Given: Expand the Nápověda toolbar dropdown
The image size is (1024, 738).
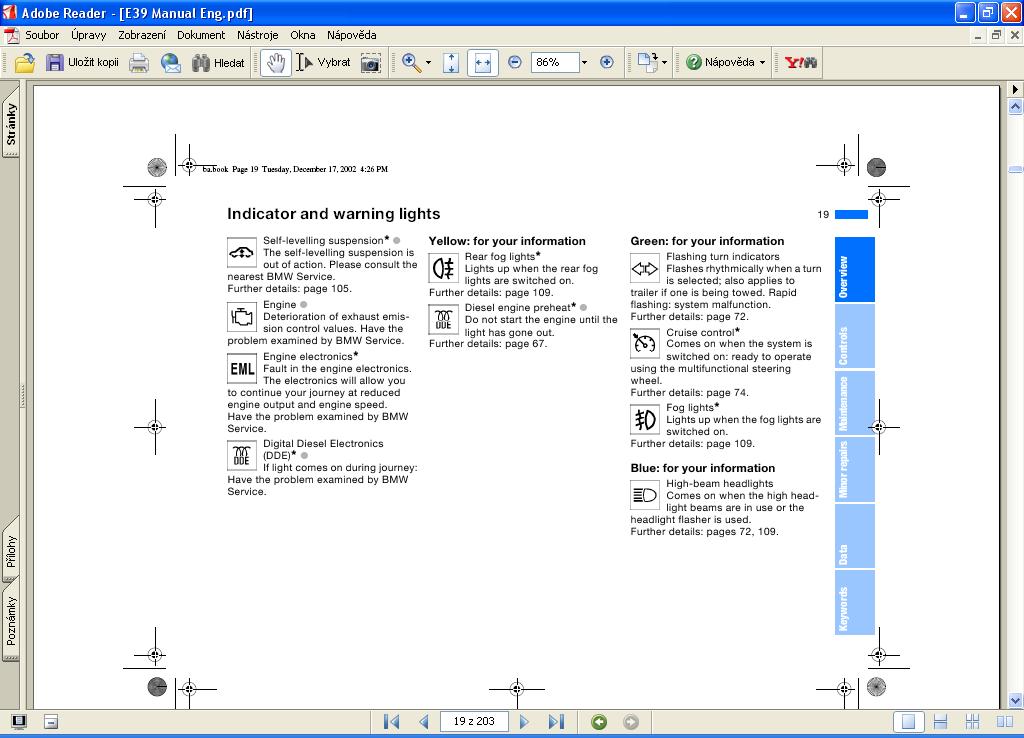Looking at the screenshot, I should tap(762, 62).
